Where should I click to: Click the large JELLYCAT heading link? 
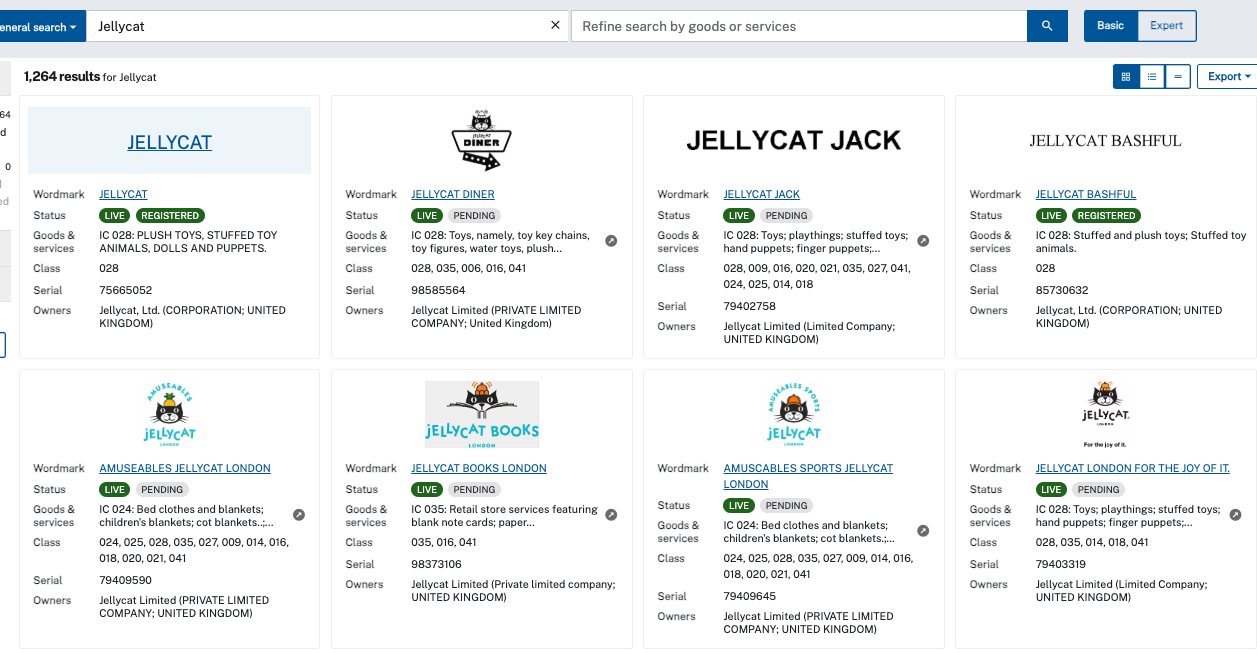click(x=169, y=142)
